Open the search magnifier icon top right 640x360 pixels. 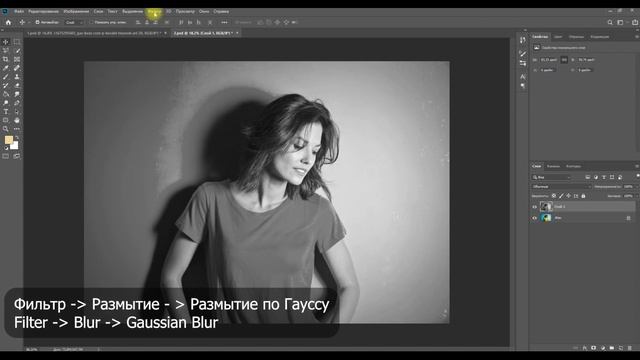[x=610, y=22]
